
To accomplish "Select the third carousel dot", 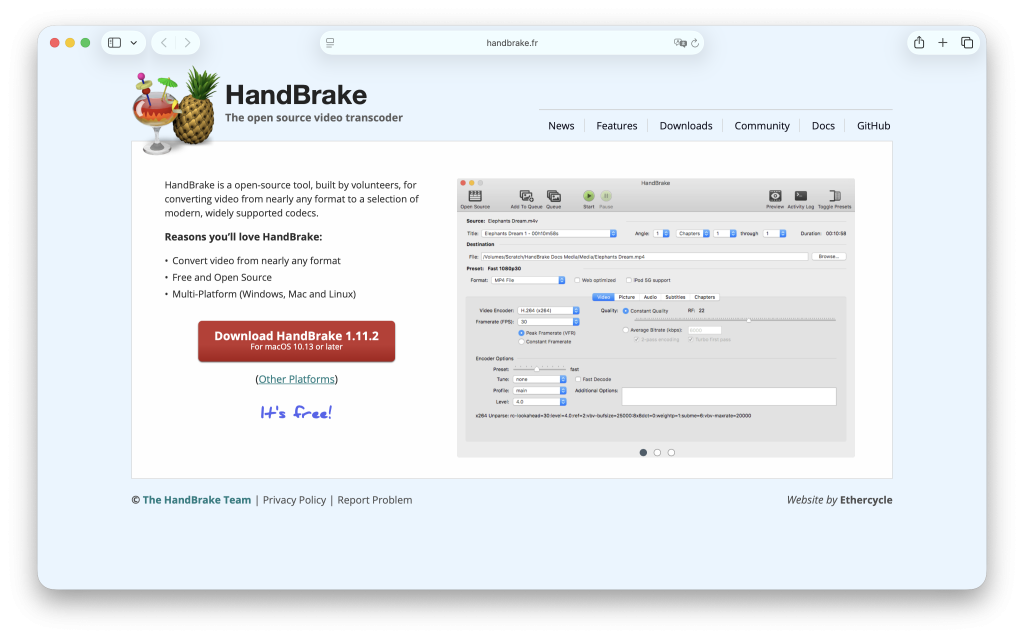I will pos(671,452).
